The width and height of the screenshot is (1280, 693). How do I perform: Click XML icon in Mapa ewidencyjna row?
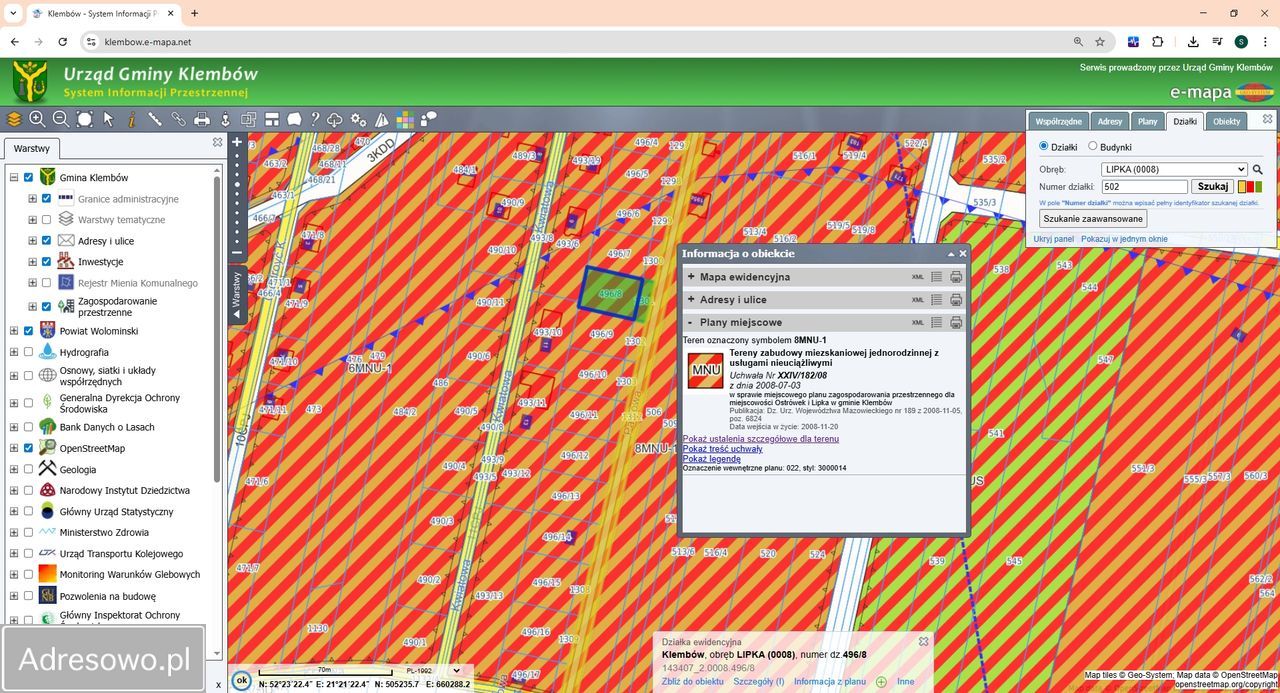pyautogui.click(x=918, y=277)
